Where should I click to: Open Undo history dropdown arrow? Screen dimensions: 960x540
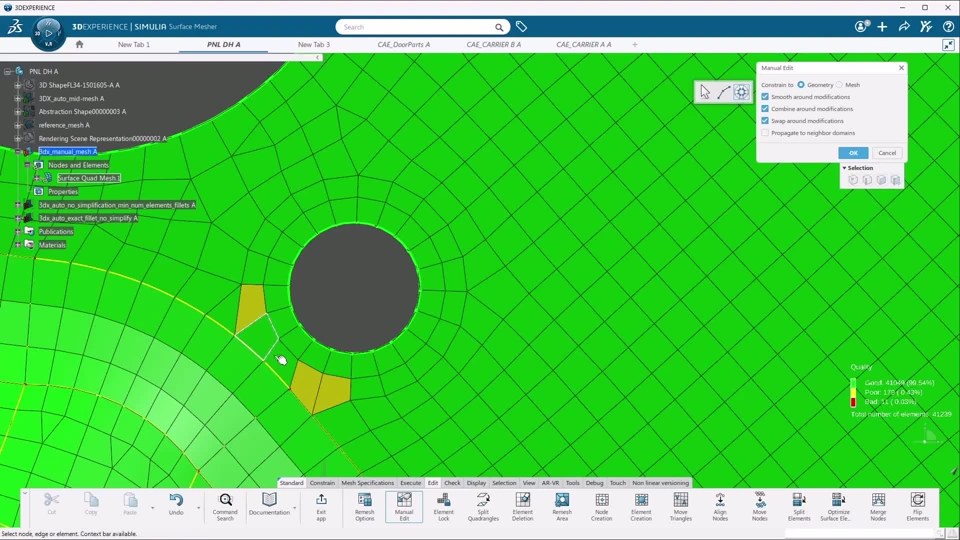pos(198,508)
